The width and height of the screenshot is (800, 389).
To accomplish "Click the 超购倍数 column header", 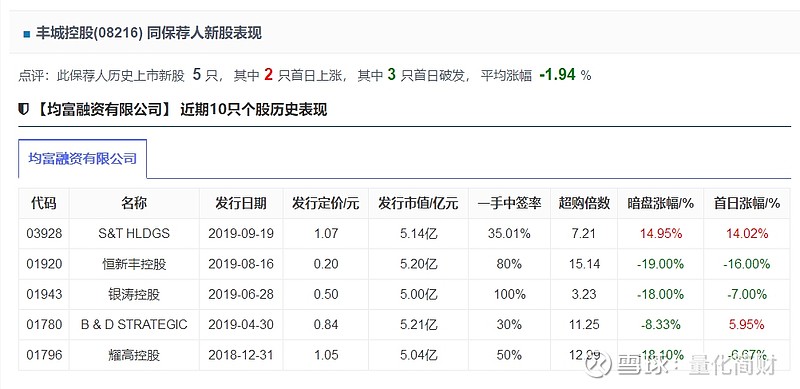I will coord(584,203).
